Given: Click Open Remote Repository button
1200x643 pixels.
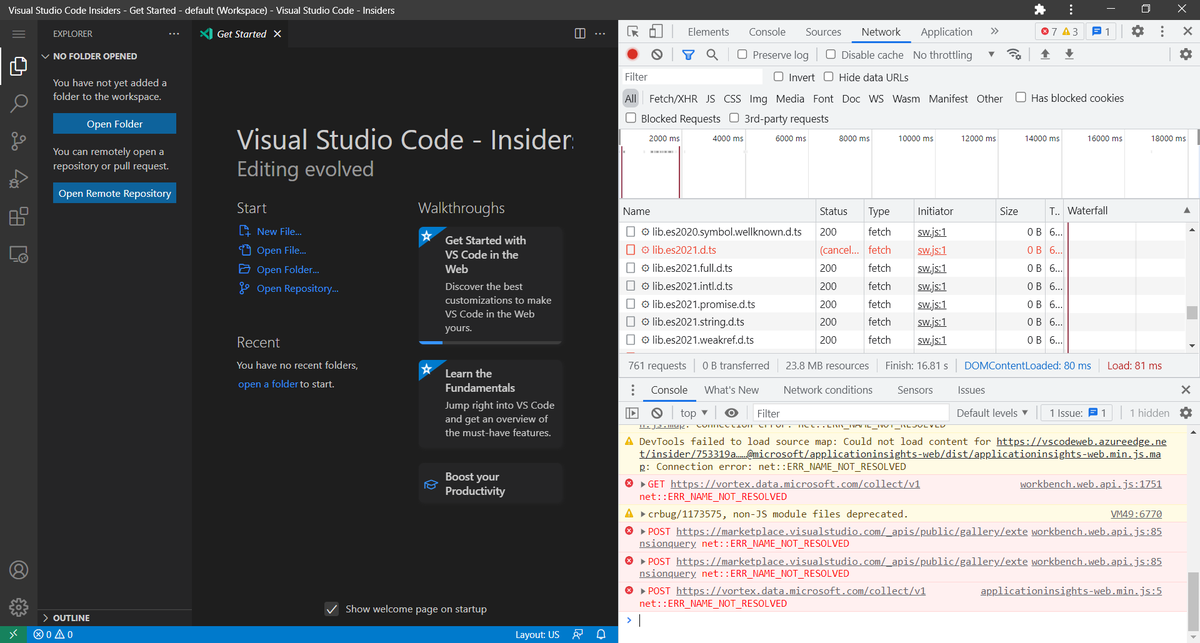Looking at the screenshot, I should point(114,193).
